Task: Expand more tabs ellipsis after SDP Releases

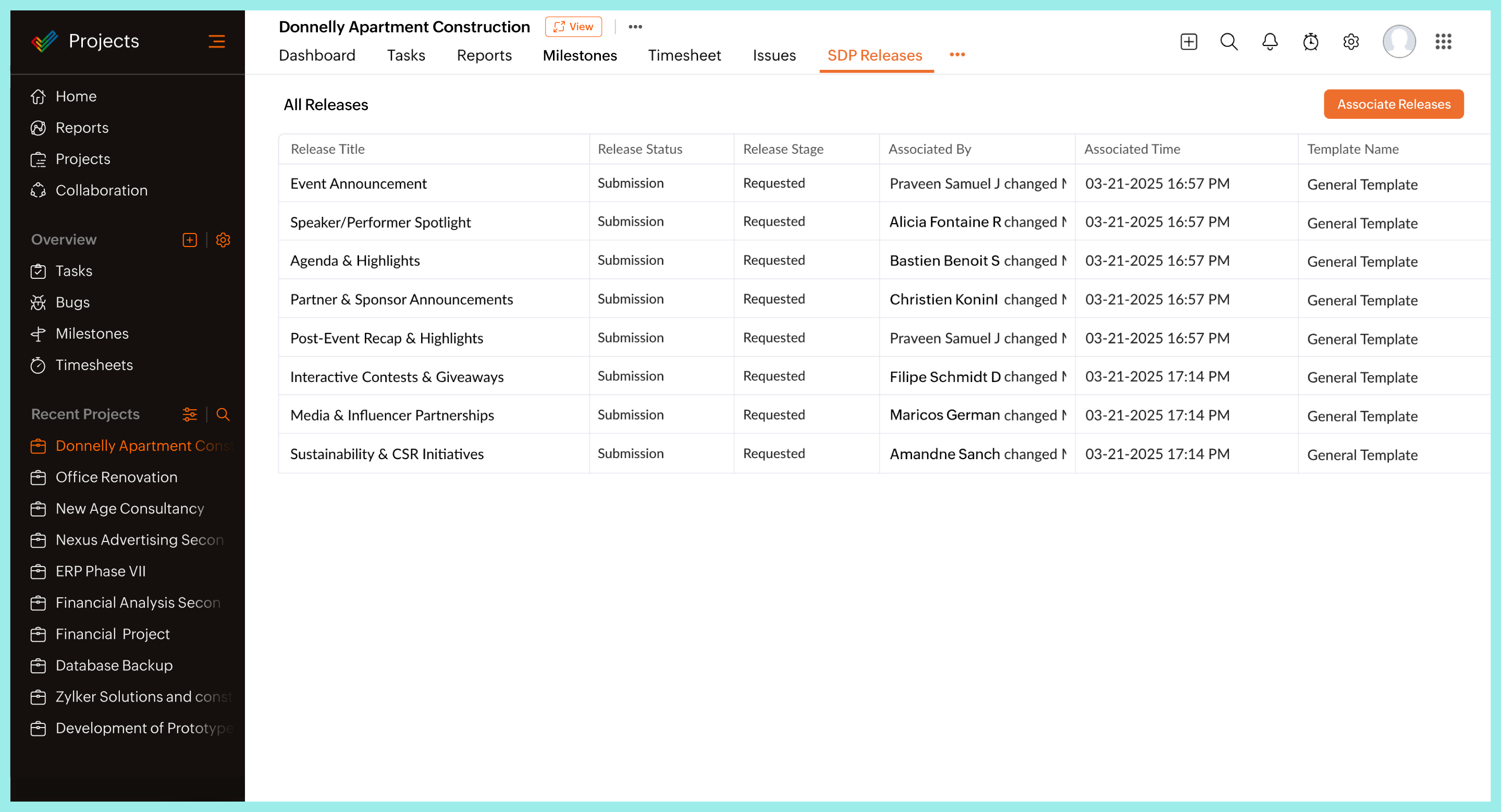Action: 957,55
